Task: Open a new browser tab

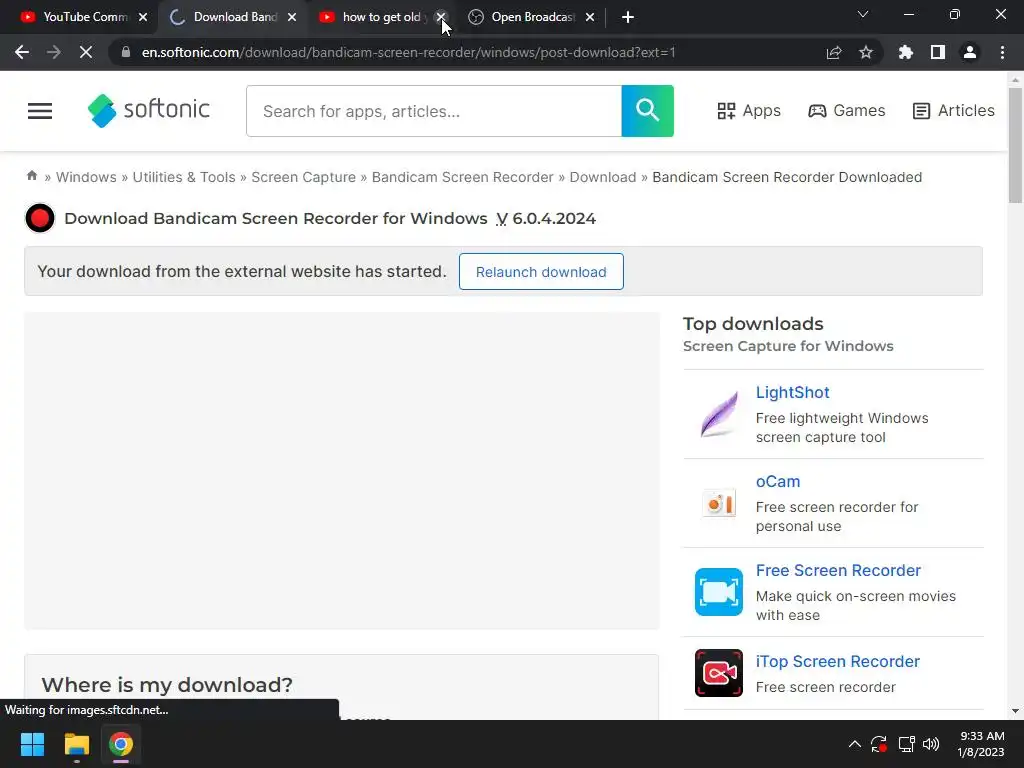Action: [628, 17]
